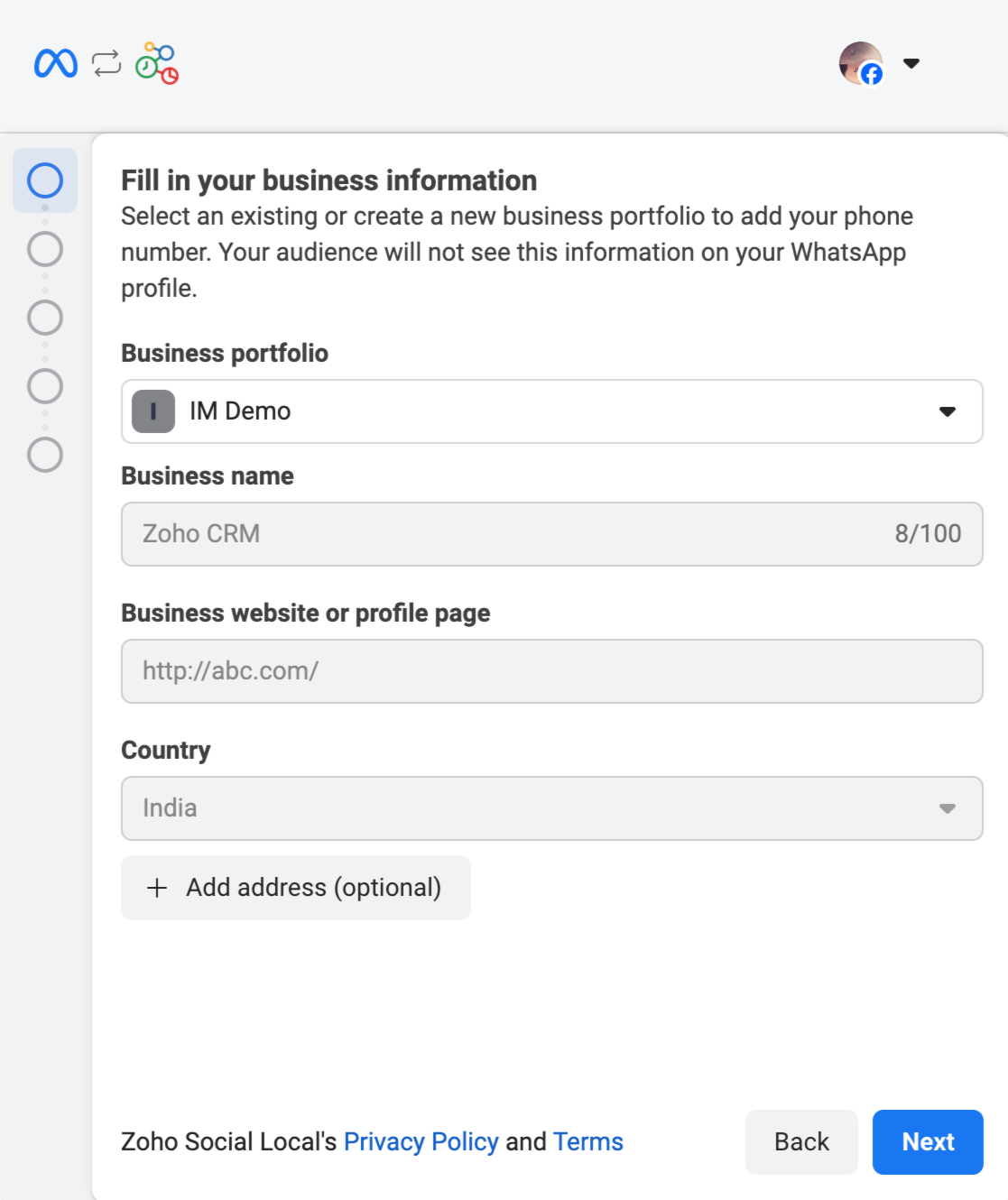Click the Business website input field
The height and width of the screenshot is (1200, 1008).
pyautogui.click(x=551, y=671)
